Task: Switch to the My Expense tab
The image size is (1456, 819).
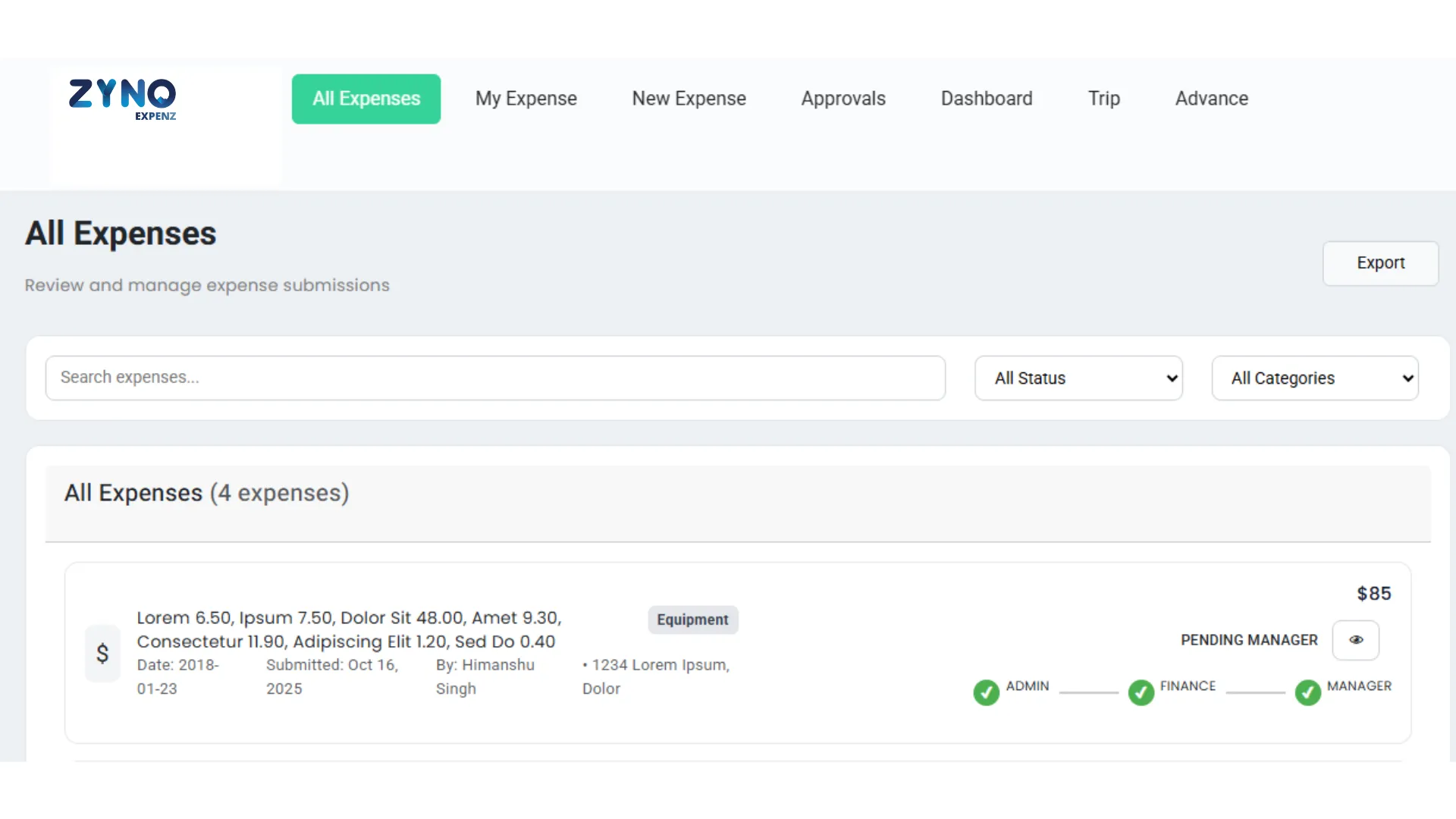Action: point(526,99)
